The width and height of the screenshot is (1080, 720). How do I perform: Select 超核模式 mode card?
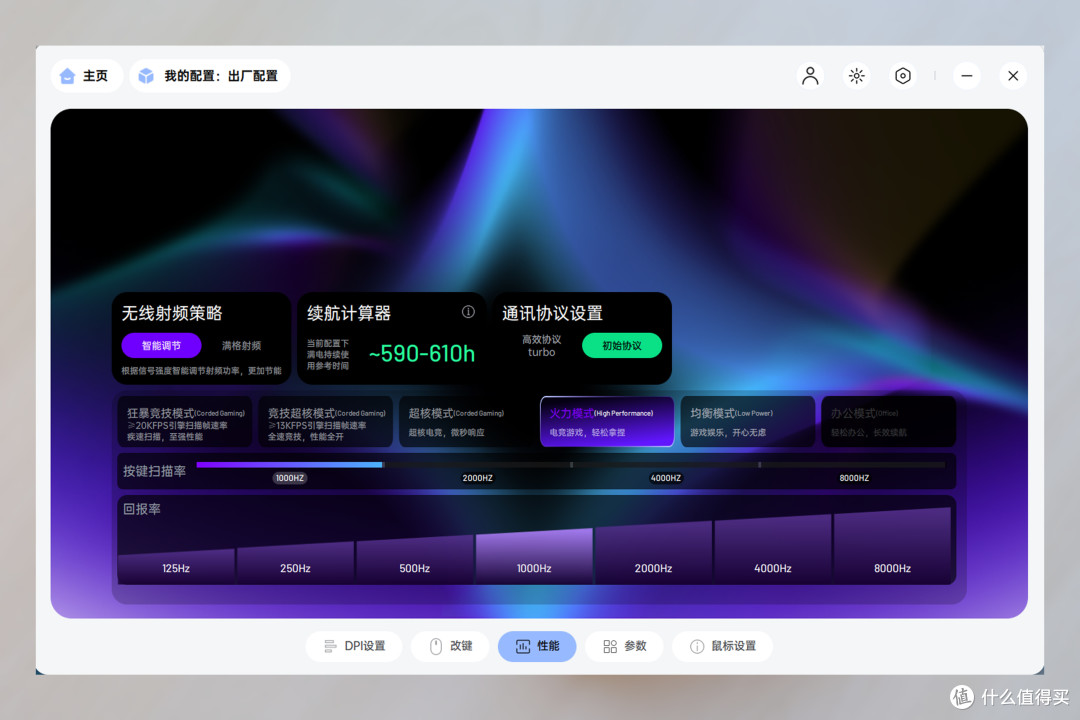point(466,422)
